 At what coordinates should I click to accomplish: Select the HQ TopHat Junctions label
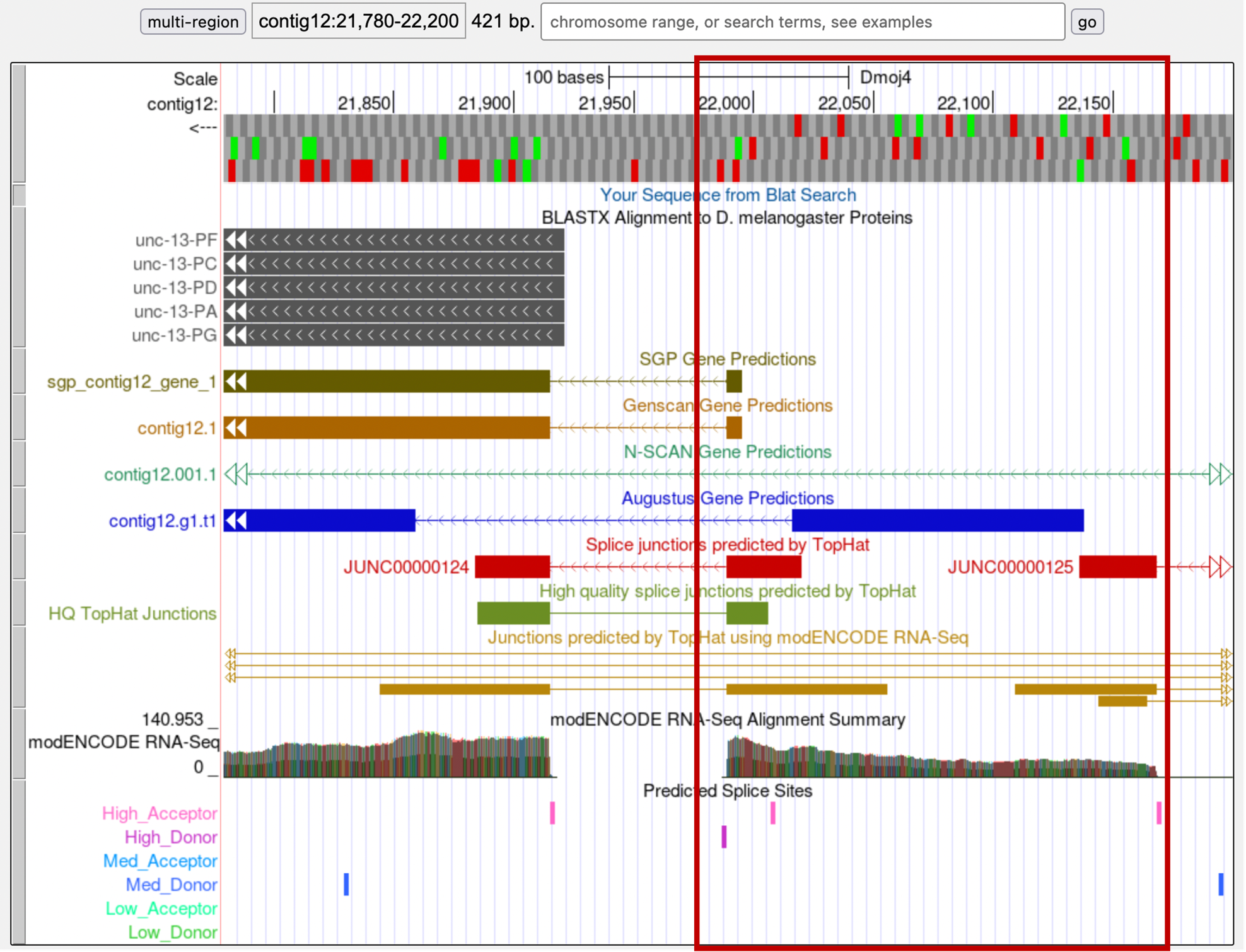pos(132,614)
